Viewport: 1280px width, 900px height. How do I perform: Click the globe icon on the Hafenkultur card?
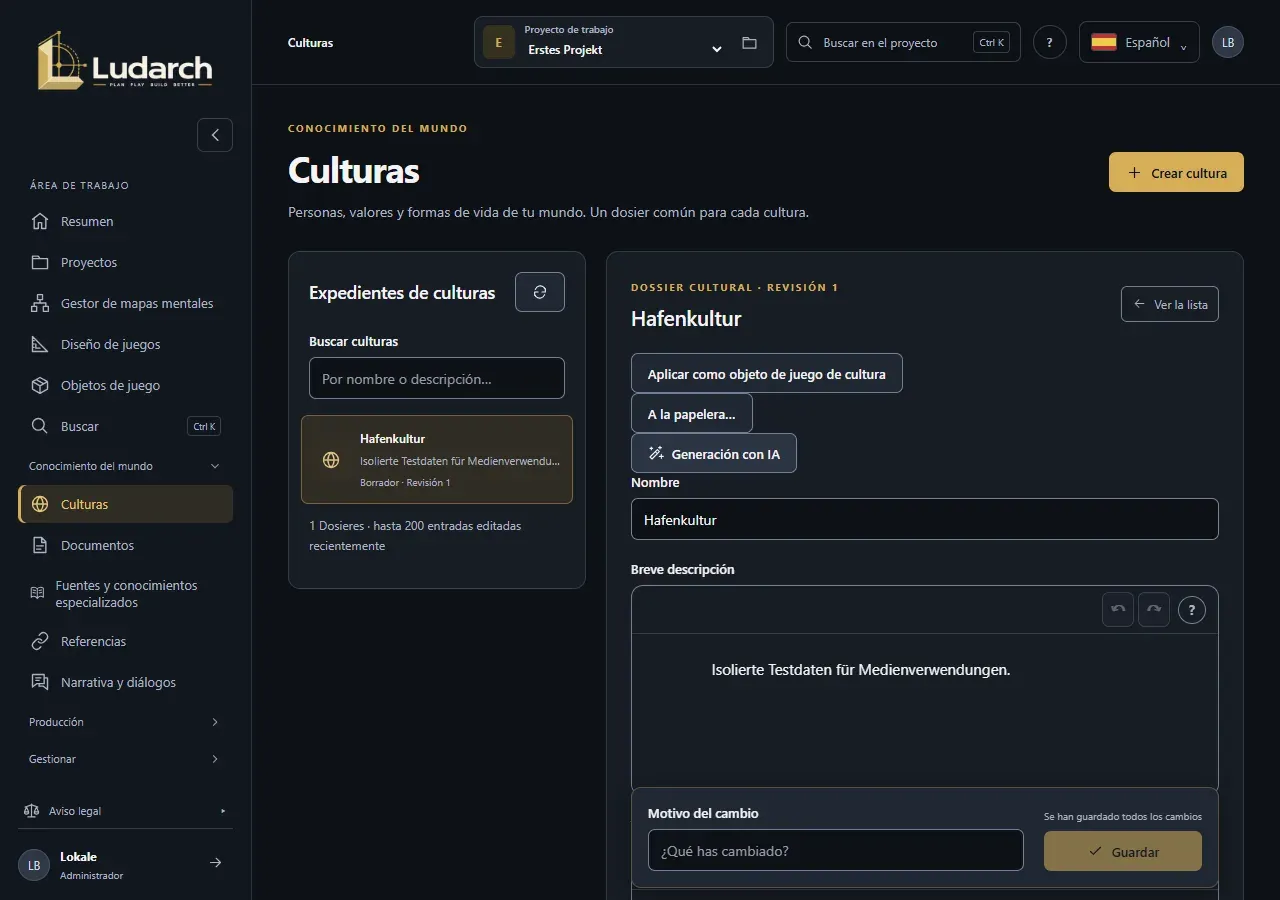(x=331, y=460)
